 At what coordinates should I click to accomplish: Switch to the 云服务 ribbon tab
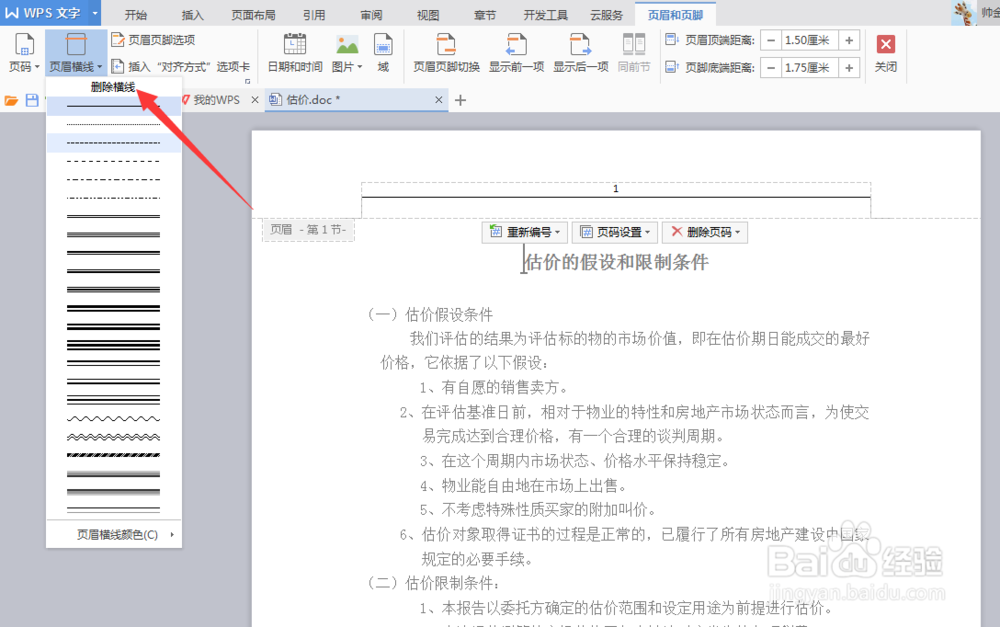tap(606, 15)
